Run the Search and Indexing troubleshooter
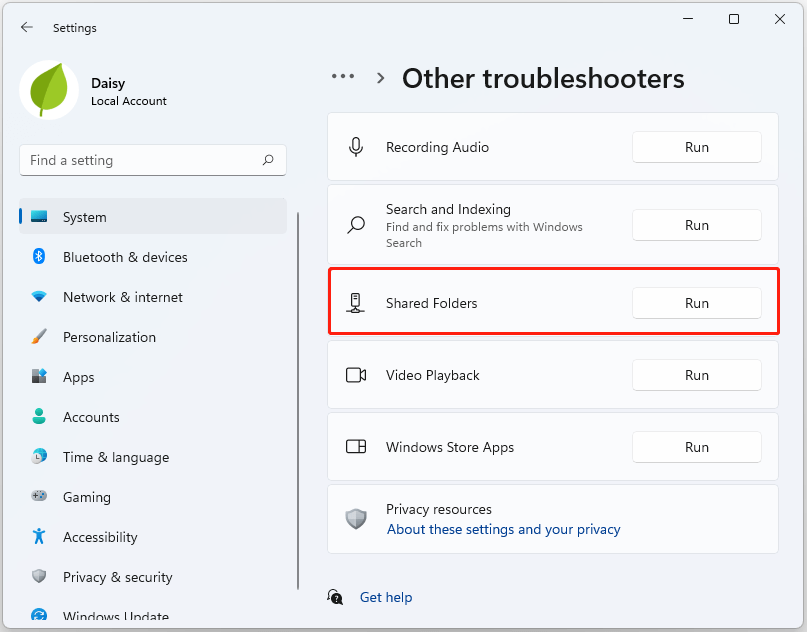Viewport: 807px width, 632px height. click(696, 225)
